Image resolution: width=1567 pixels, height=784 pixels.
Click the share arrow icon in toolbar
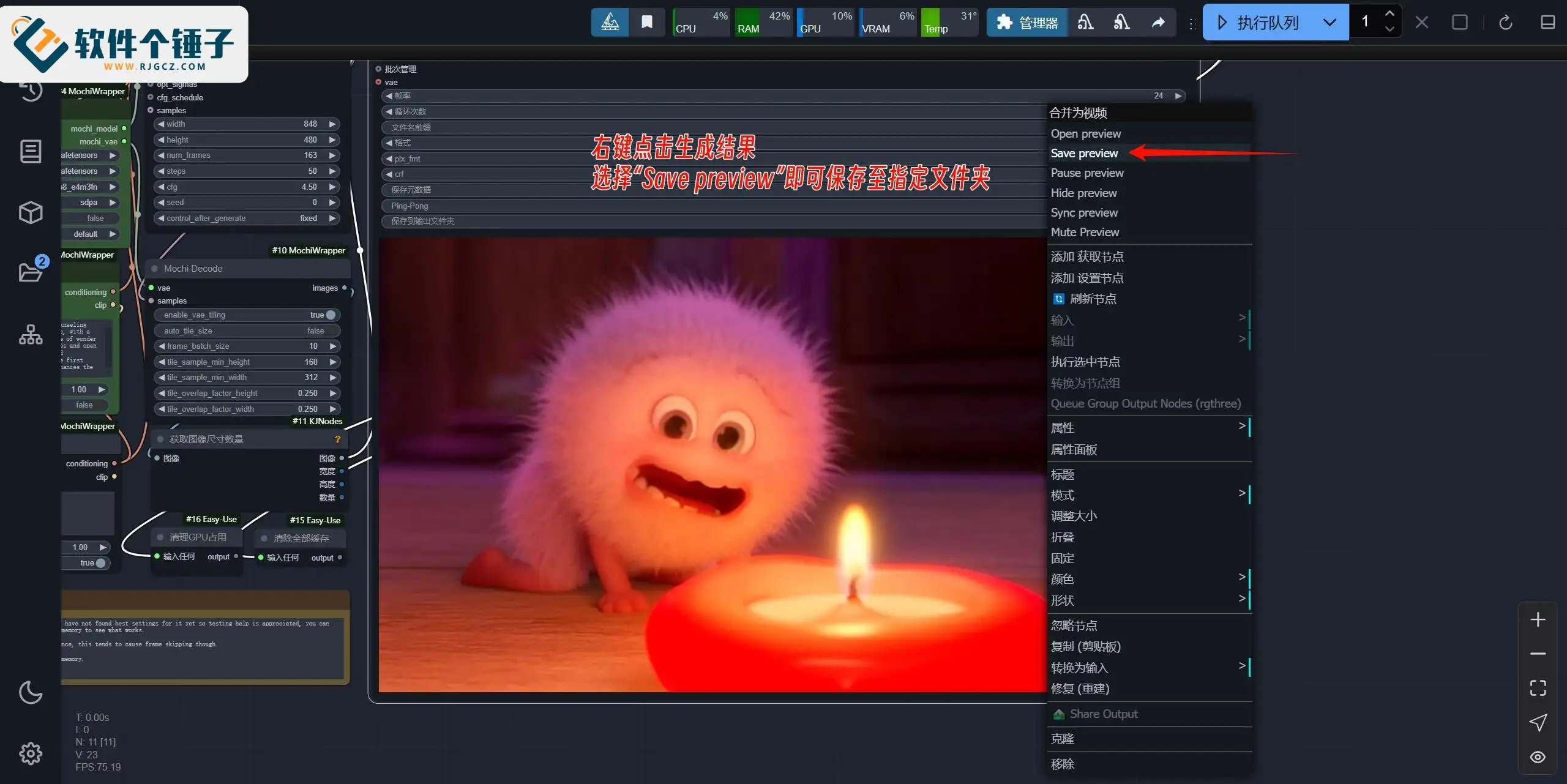[x=1158, y=23]
